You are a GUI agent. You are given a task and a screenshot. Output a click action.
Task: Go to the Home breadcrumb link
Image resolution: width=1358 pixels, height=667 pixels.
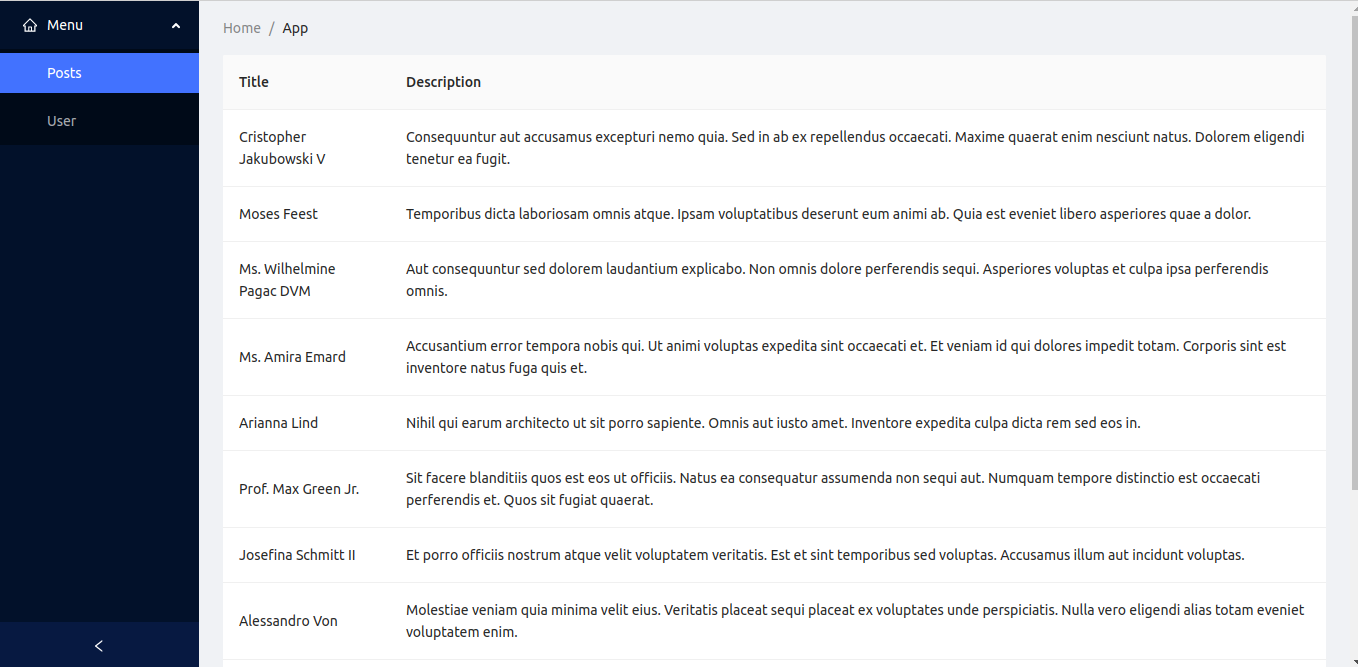point(242,28)
